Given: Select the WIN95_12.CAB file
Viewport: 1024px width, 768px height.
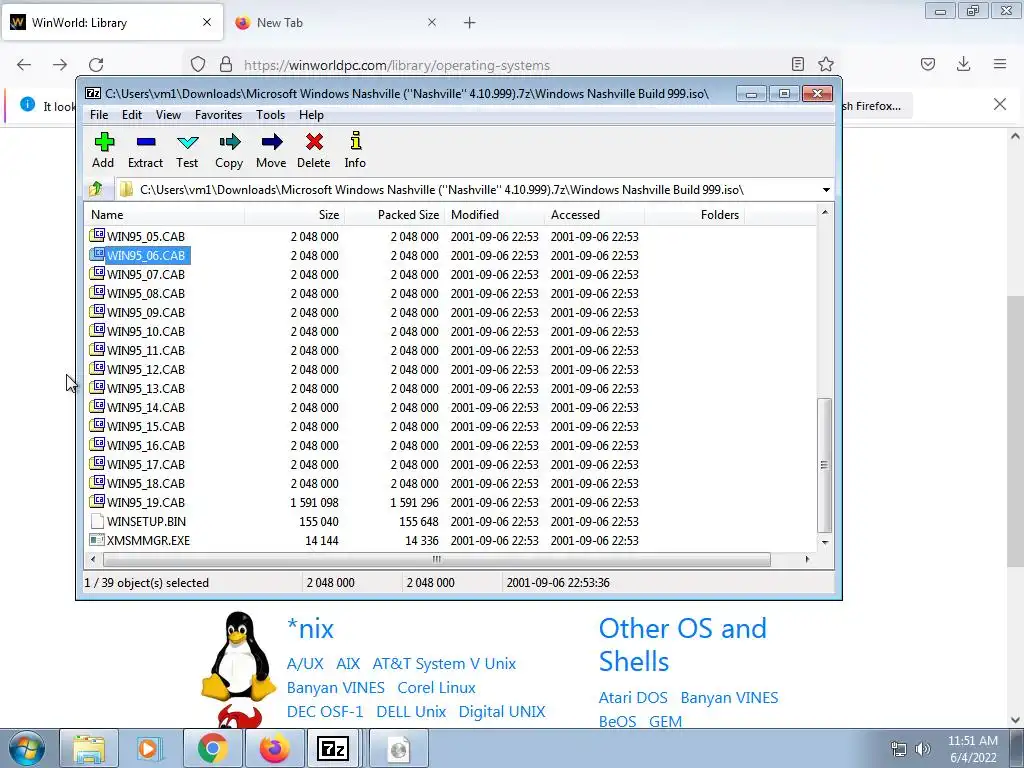Looking at the screenshot, I should [x=146, y=369].
